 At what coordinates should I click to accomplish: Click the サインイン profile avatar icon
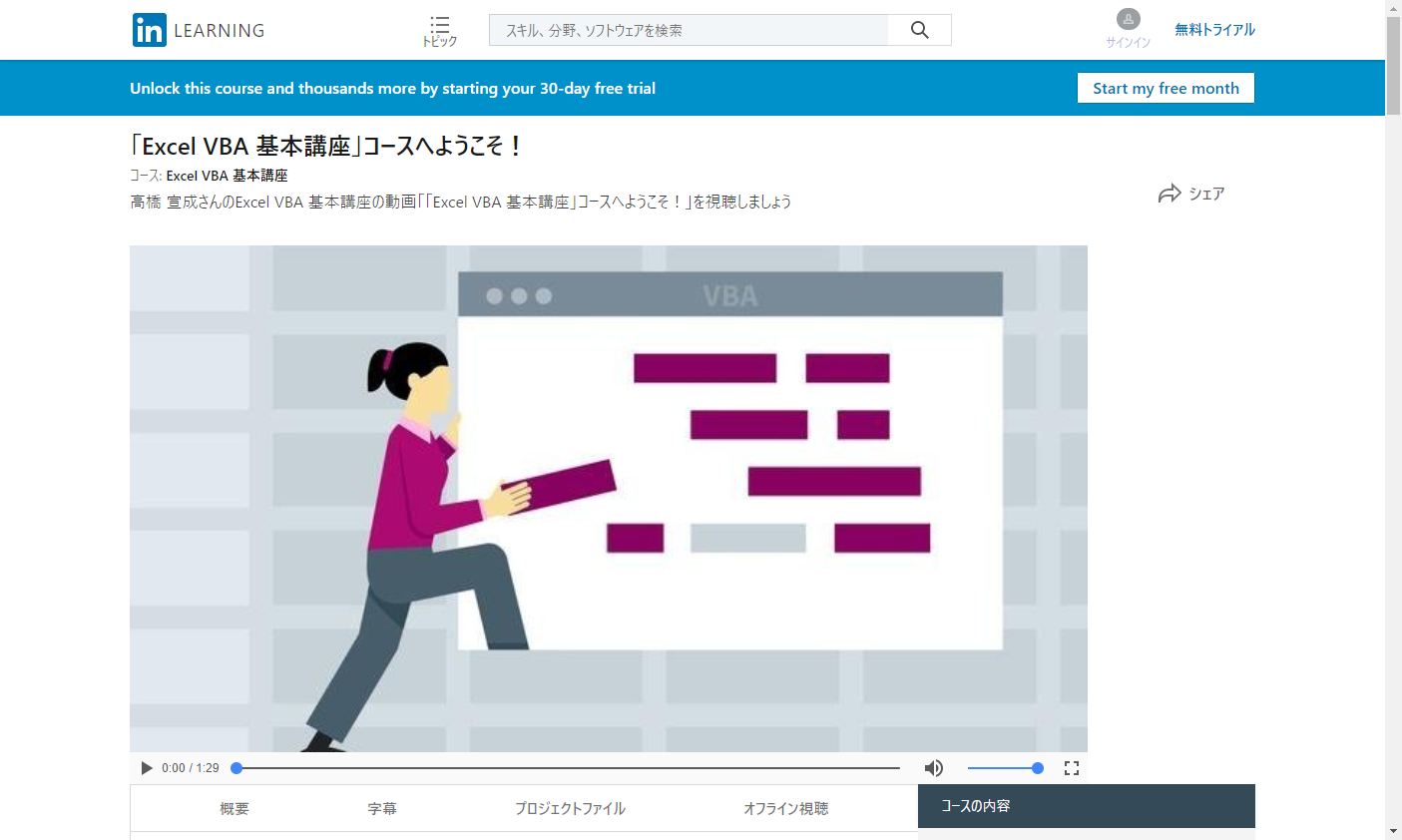point(1129,19)
